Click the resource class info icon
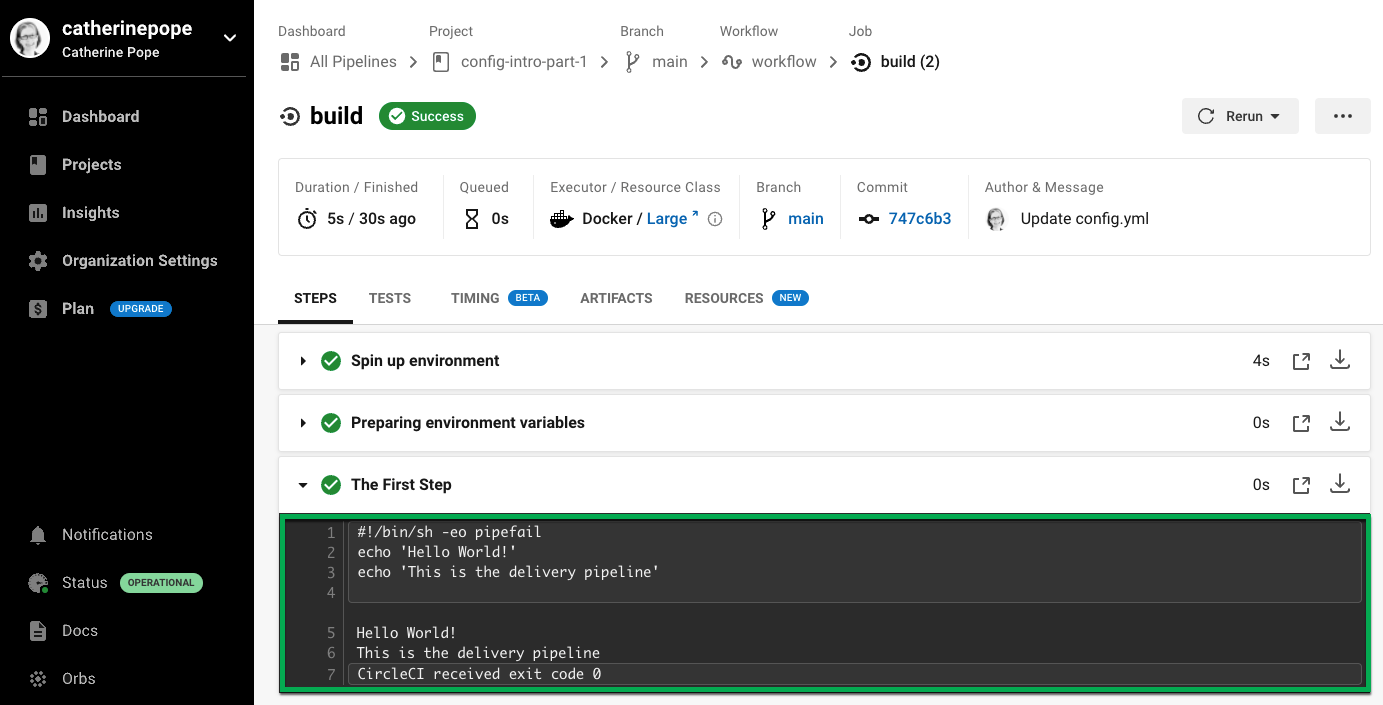The image size is (1383, 705). pyautogui.click(x=715, y=219)
